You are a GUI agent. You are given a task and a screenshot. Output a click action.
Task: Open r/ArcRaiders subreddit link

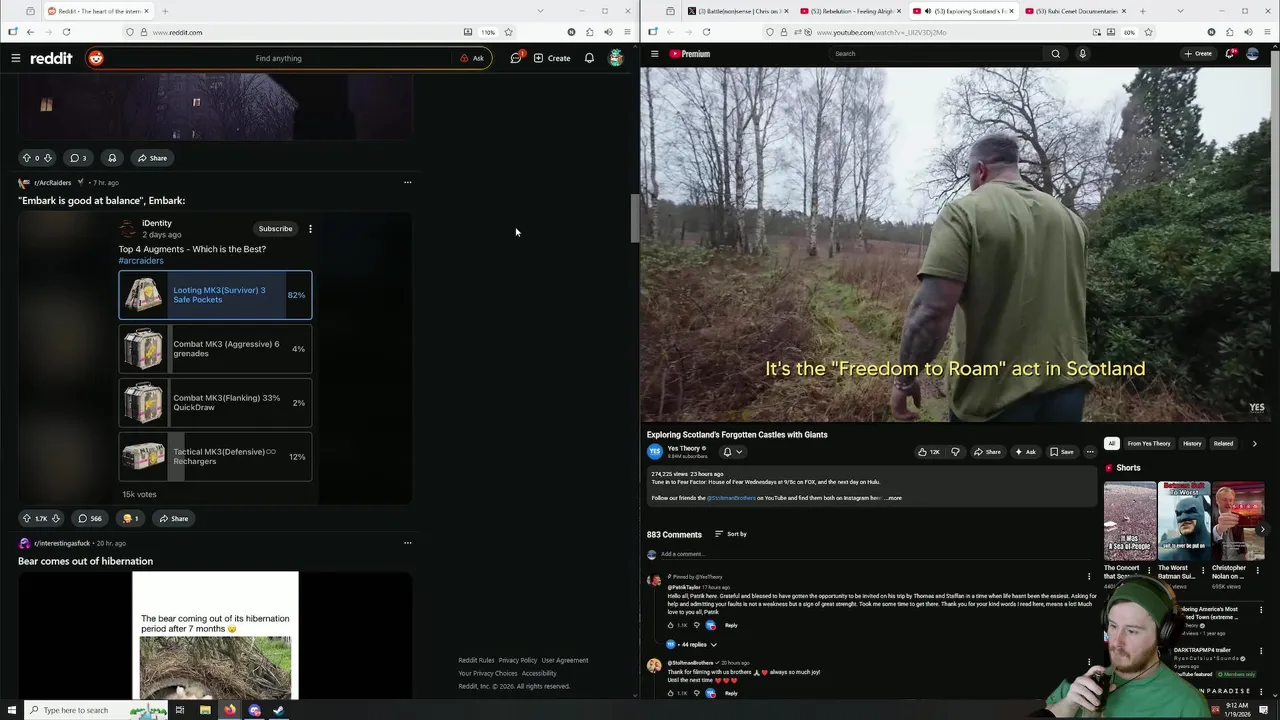(x=52, y=183)
